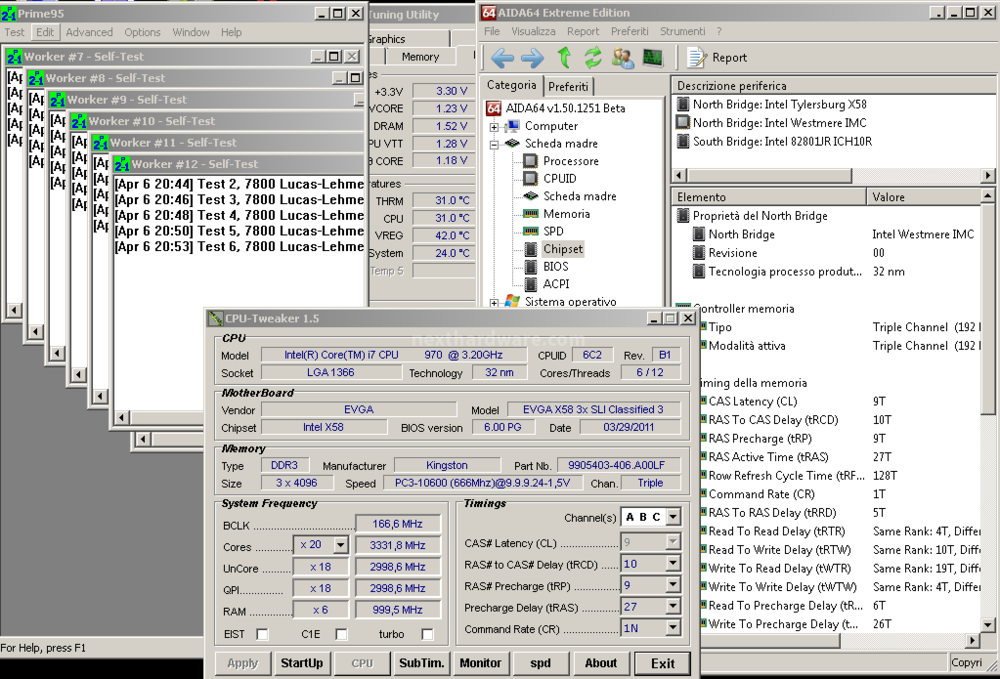Click AIDA64 green up arrow icon
Viewport: 1000px width, 679px height.
pos(564,57)
